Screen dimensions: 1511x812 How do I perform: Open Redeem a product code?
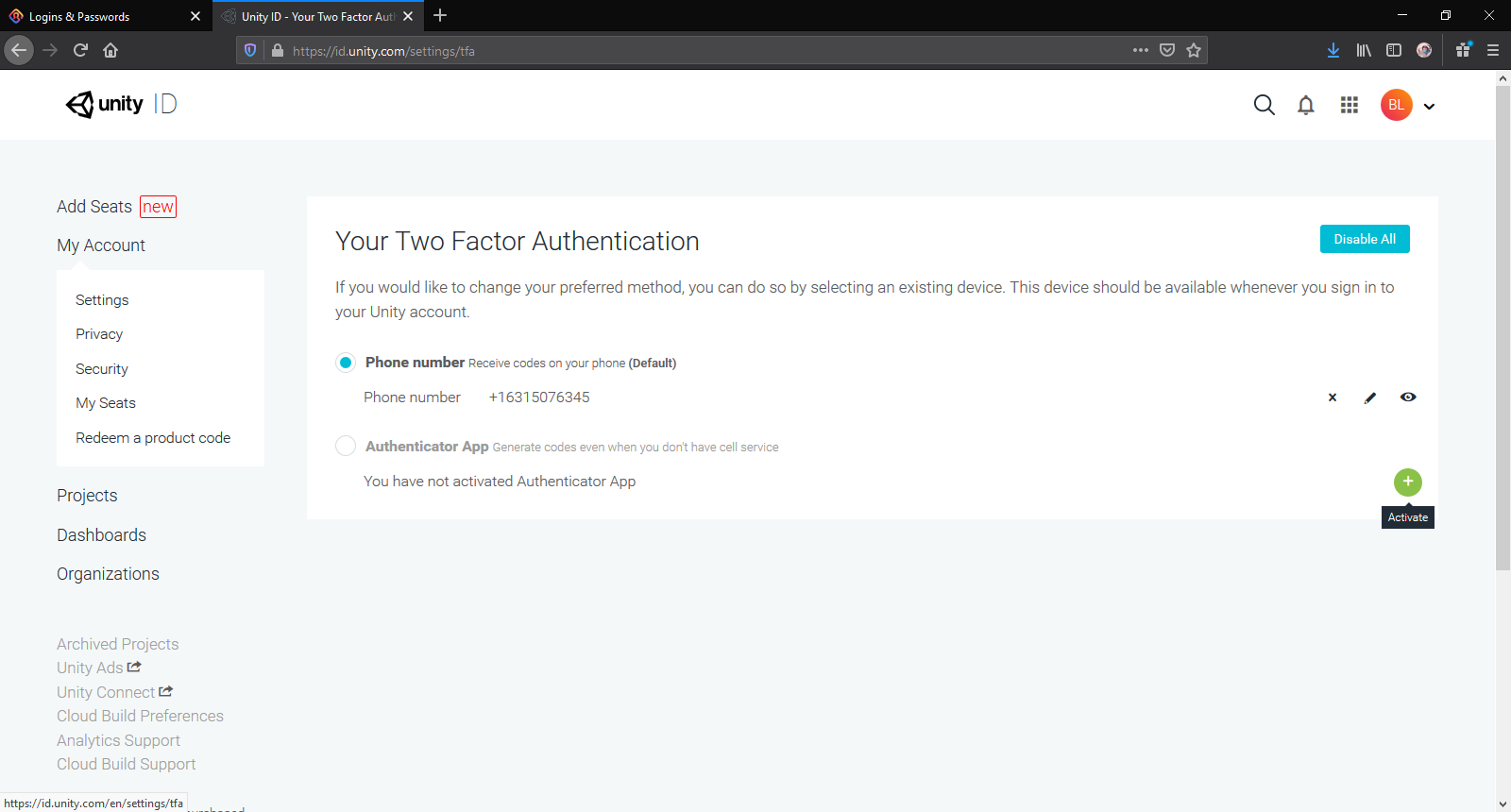coord(153,438)
